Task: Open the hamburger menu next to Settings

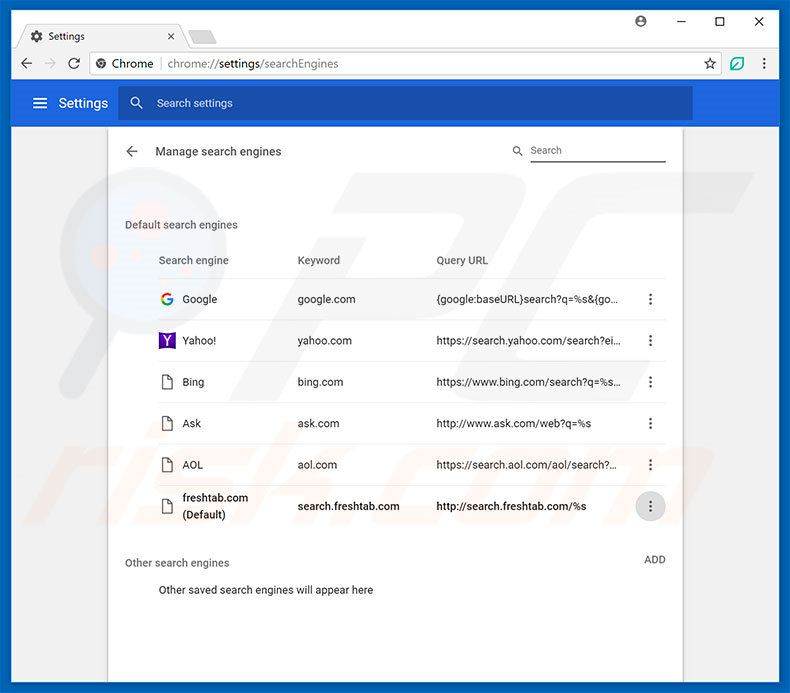Action: (40, 103)
